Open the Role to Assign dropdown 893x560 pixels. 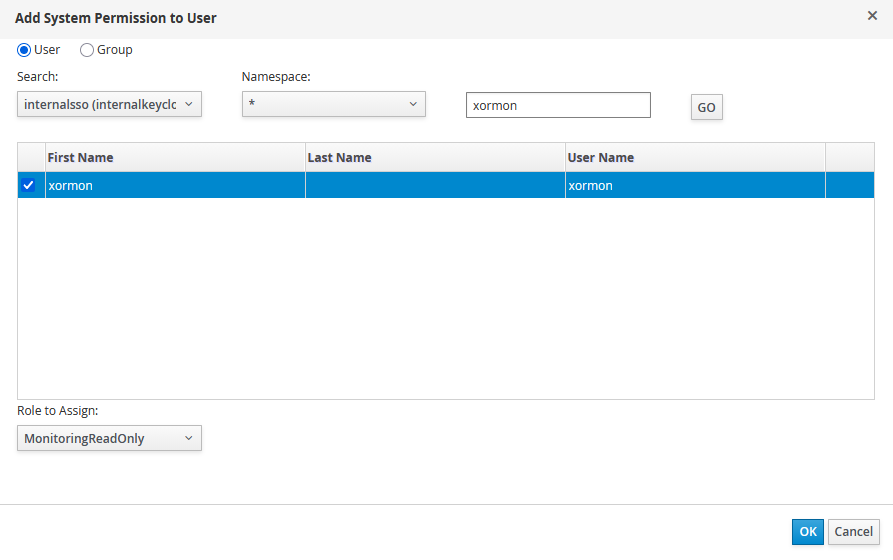pos(109,438)
